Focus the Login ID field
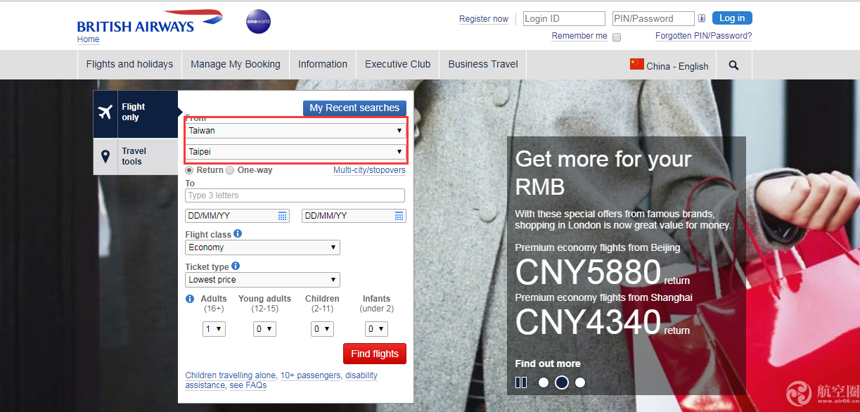860x412 pixels. 564,19
